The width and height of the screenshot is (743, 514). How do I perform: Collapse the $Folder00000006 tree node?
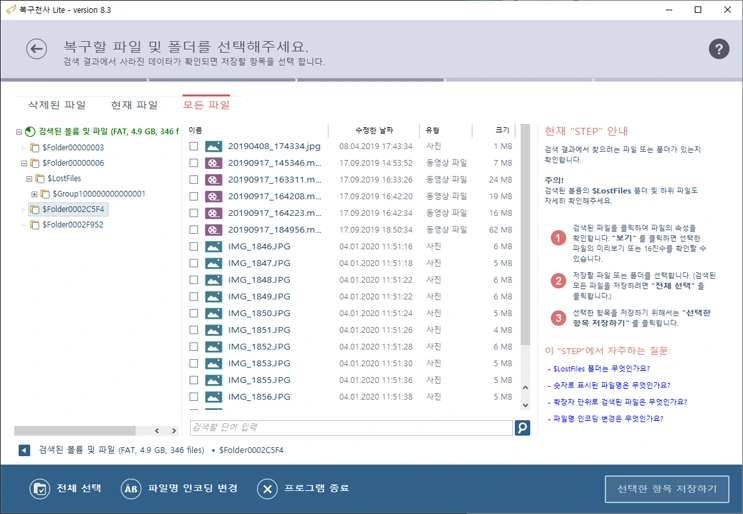(24, 163)
